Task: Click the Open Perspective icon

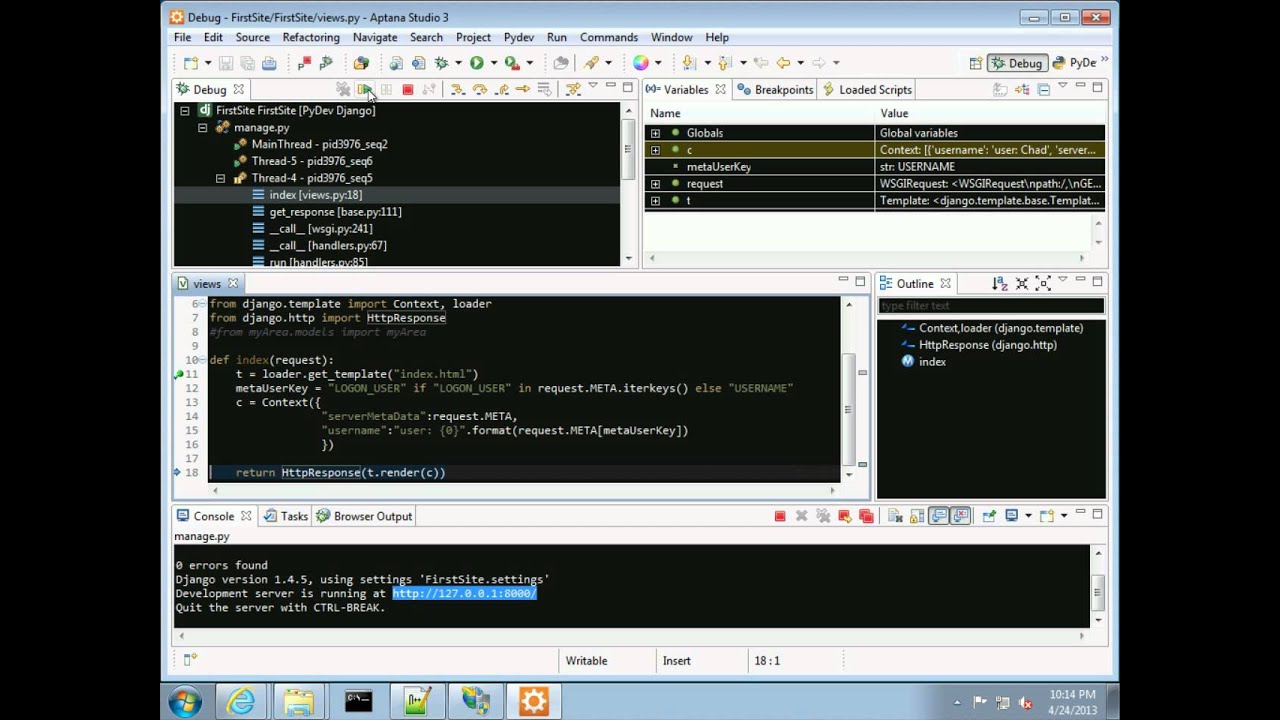Action: (975, 63)
